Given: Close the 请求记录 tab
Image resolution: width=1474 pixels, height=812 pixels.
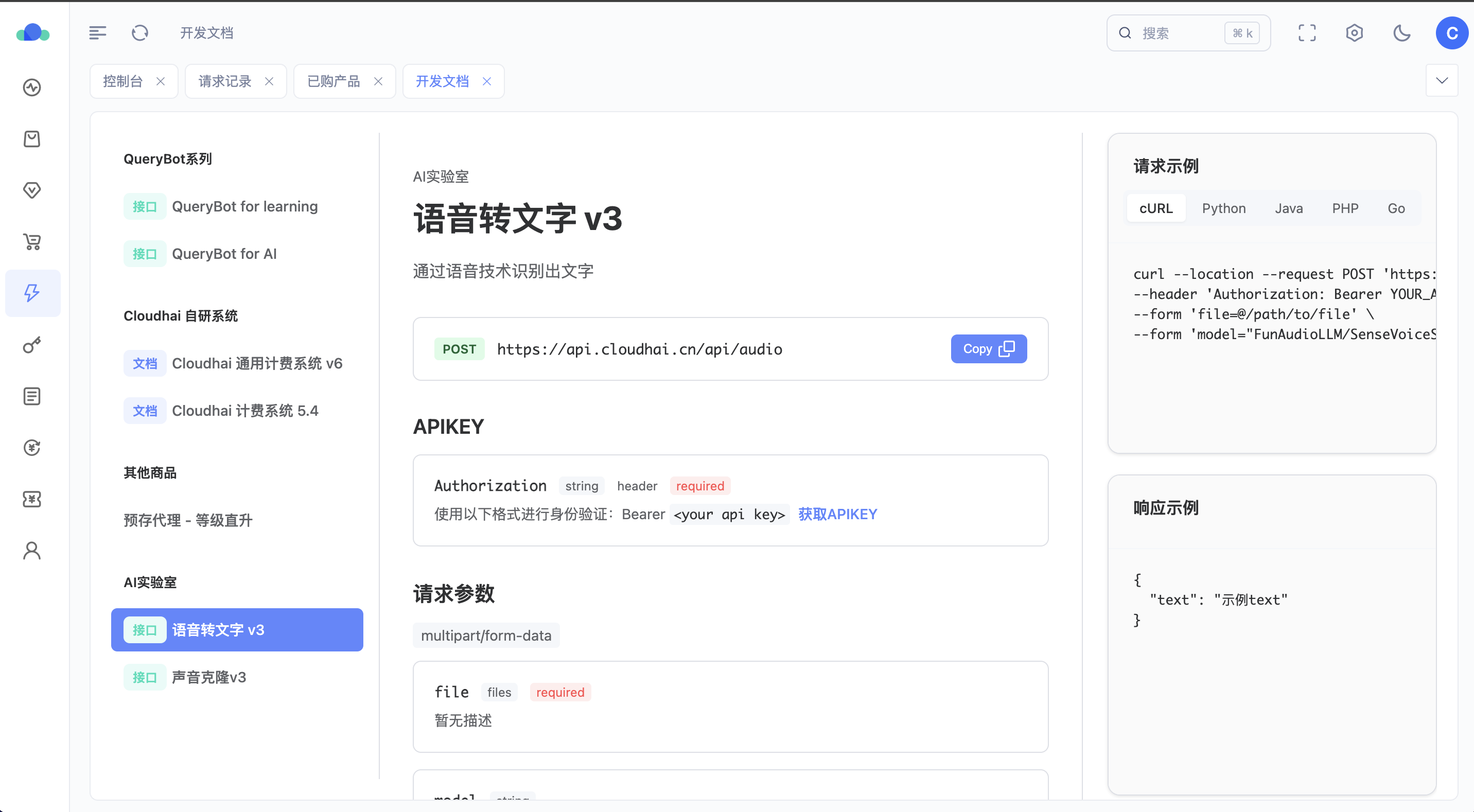Looking at the screenshot, I should click(x=269, y=81).
